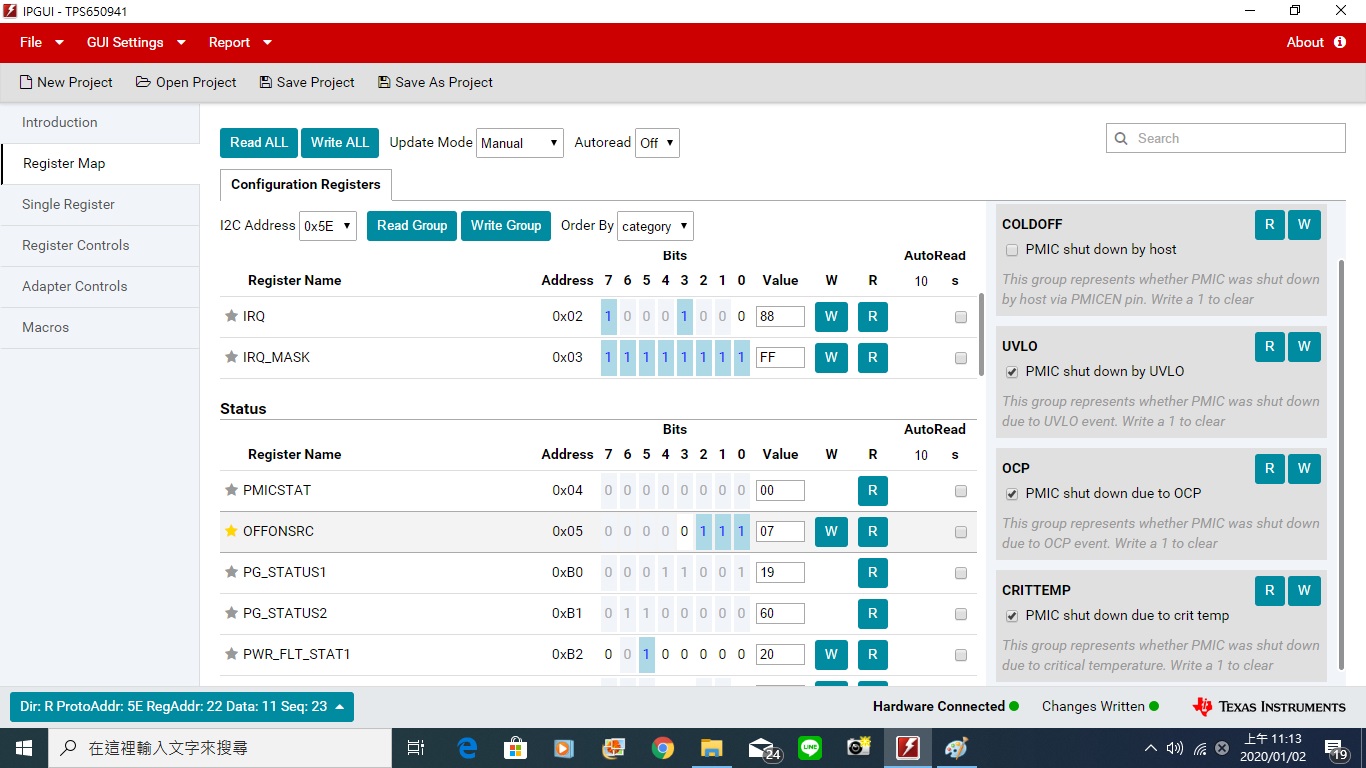Unstar the OFFONSRC register
The width and height of the screenshot is (1366, 768).
(231, 531)
